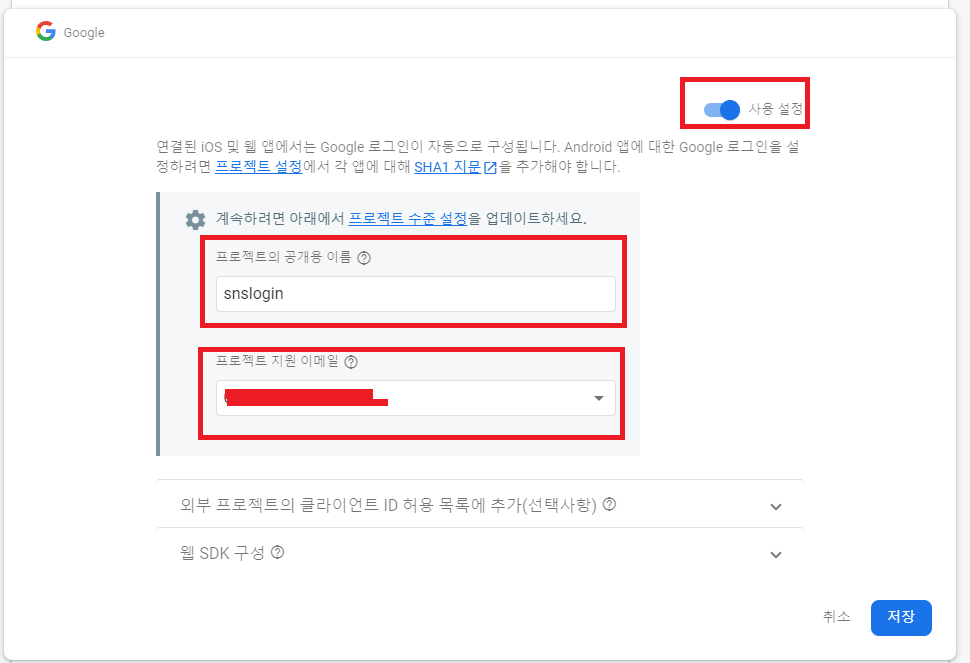Click the Google logo icon
This screenshot has width=970, height=663.
pos(46,31)
